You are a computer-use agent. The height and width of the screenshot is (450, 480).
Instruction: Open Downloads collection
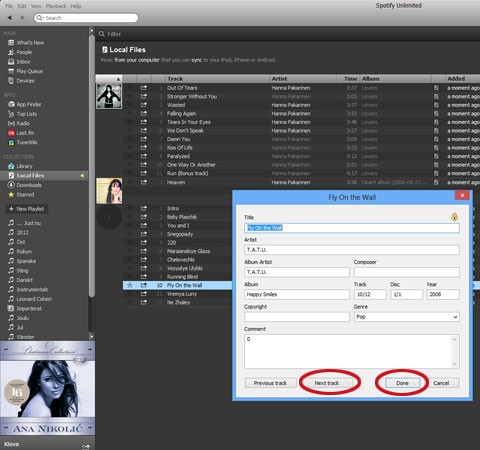point(25,185)
